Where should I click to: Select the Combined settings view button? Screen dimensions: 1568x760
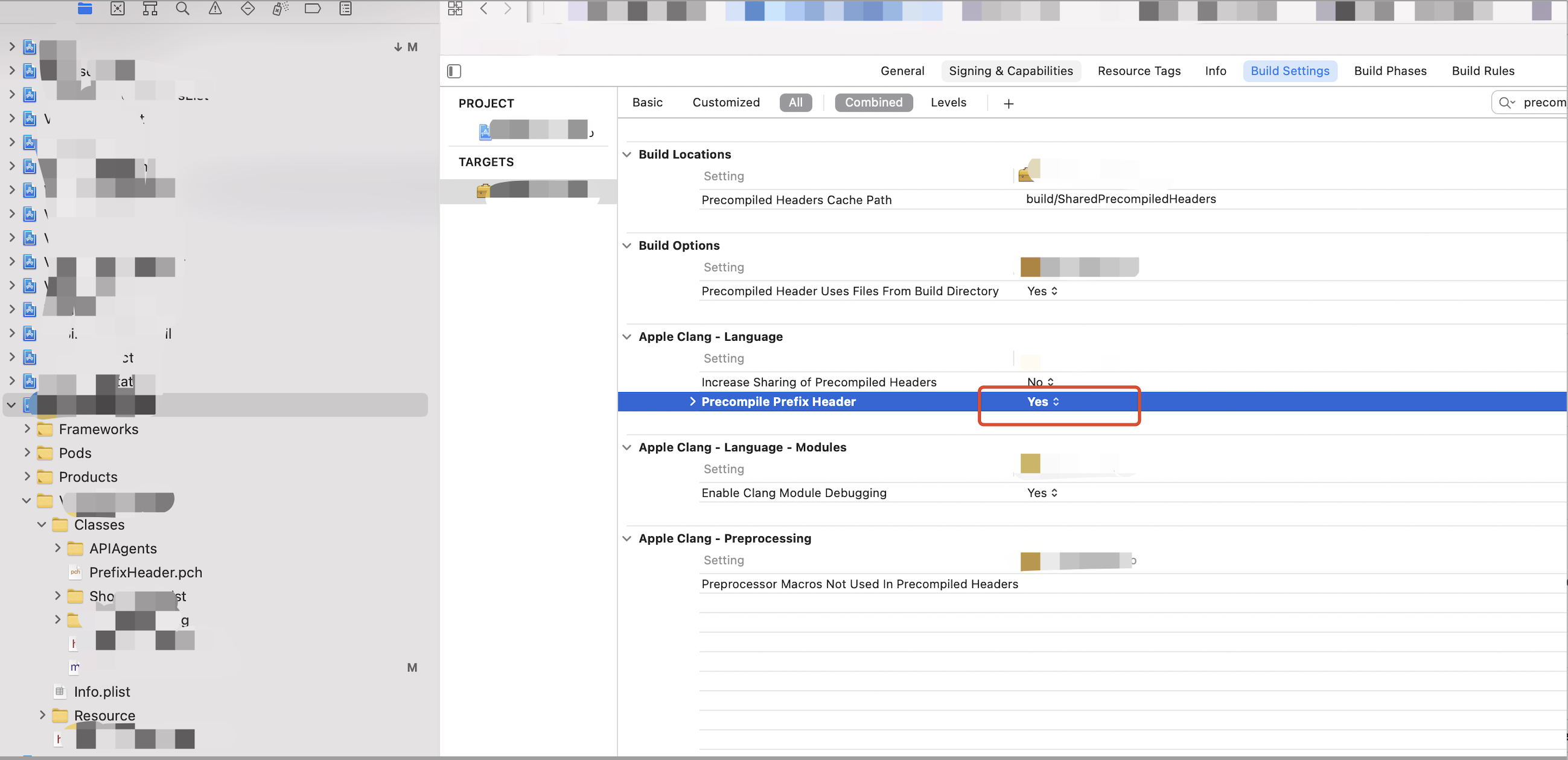click(873, 102)
